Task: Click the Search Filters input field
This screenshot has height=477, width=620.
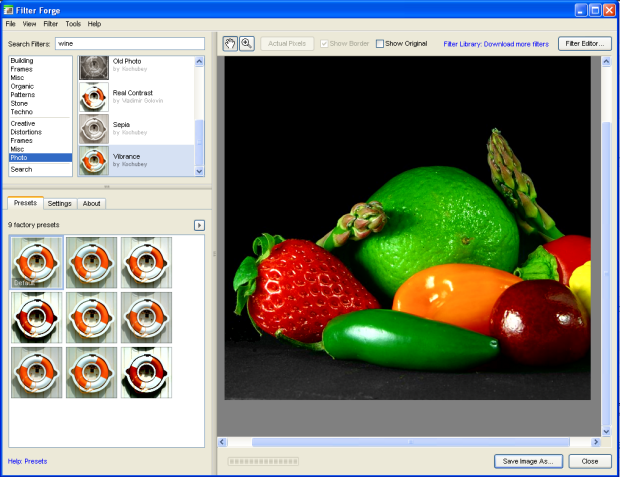Action: pos(130,44)
